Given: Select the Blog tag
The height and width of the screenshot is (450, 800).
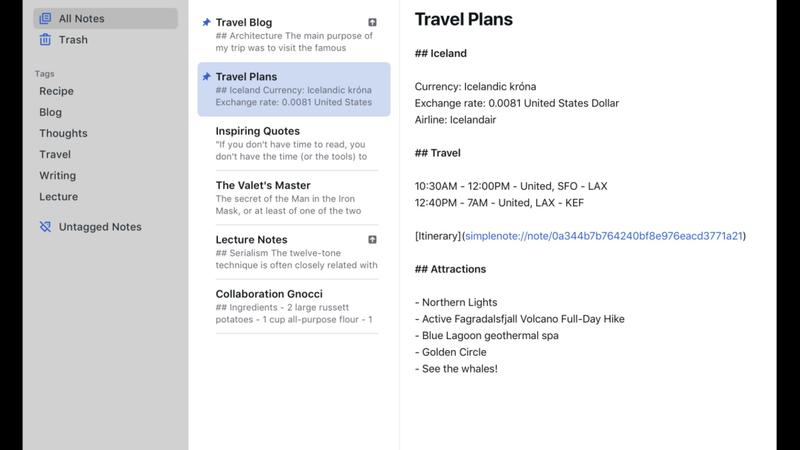Looking at the screenshot, I should 50,112.
